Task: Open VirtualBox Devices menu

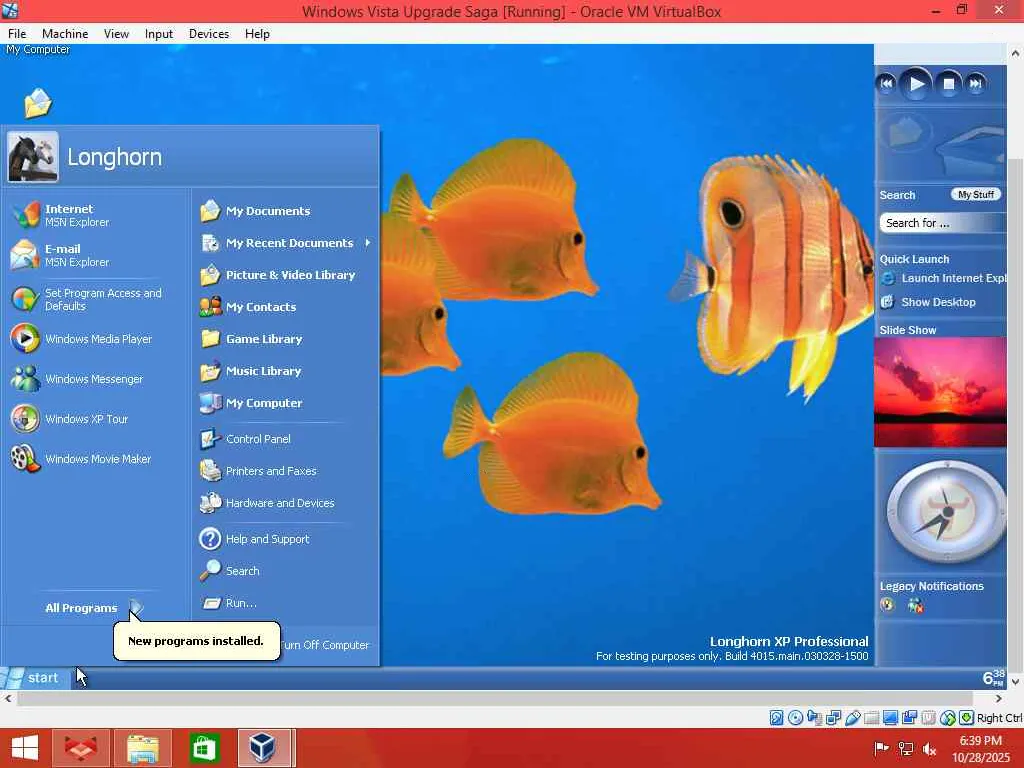Action: tap(209, 33)
